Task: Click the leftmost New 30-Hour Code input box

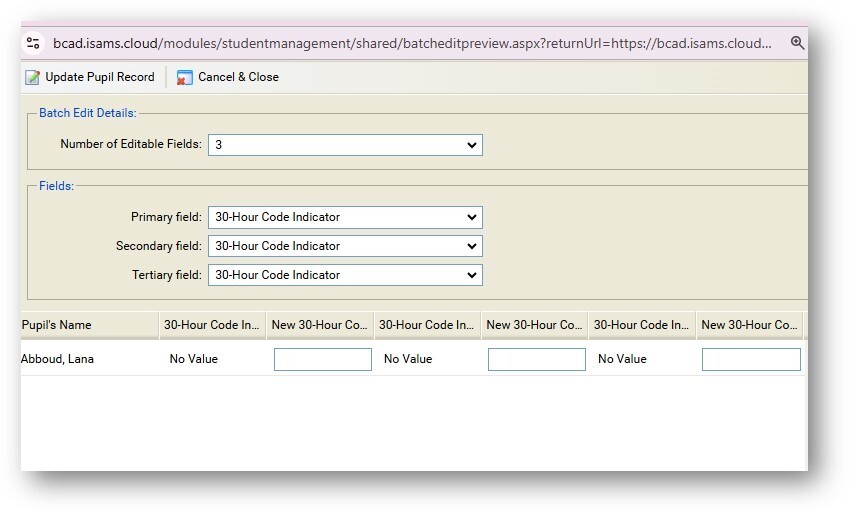Action: click(322, 359)
